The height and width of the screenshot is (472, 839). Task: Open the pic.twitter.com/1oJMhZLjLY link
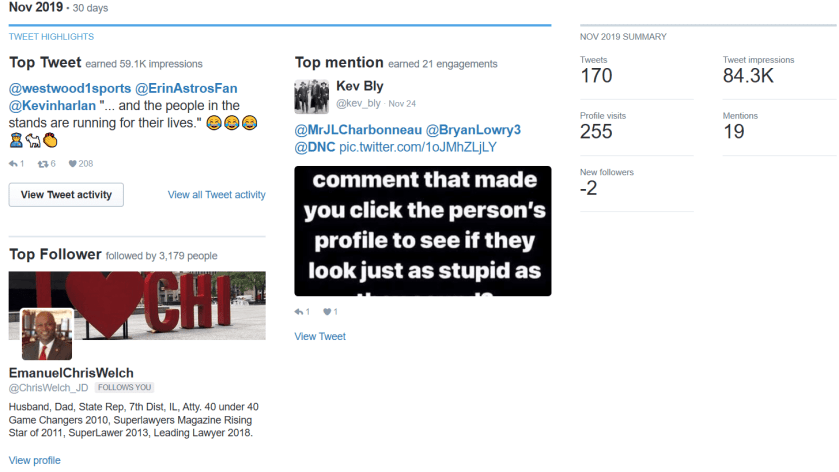[x=418, y=147]
